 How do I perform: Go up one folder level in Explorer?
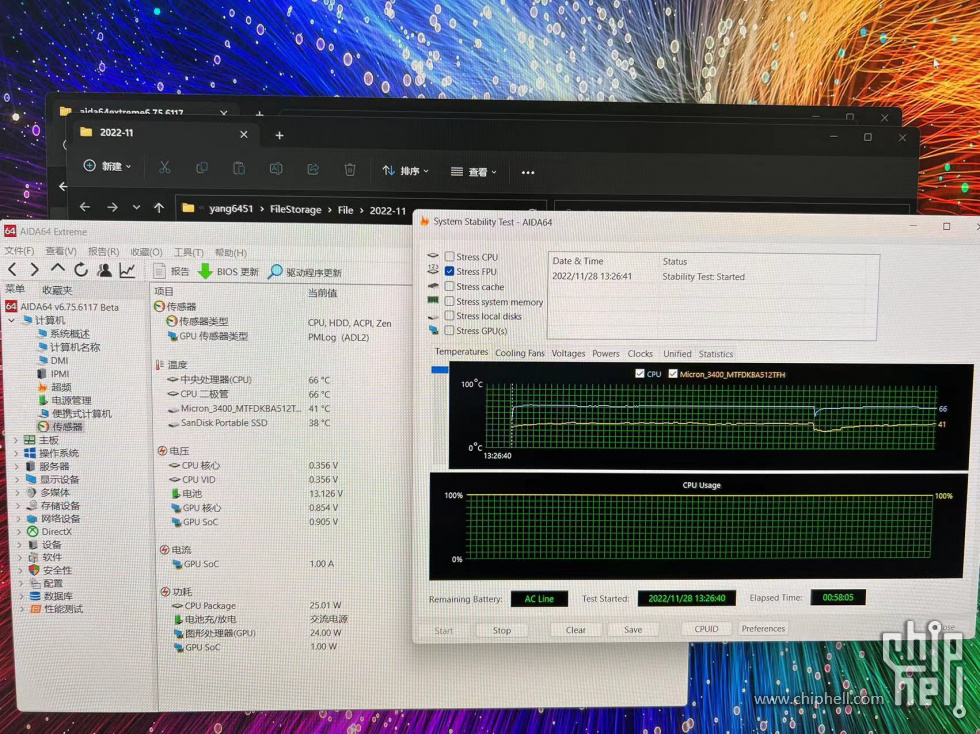point(159,208)
